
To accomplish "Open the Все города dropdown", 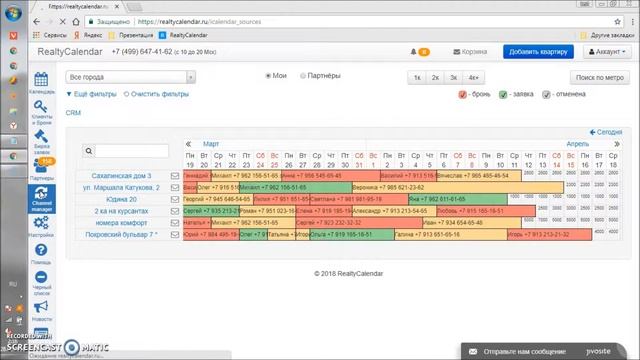I will tap(131, 77).
